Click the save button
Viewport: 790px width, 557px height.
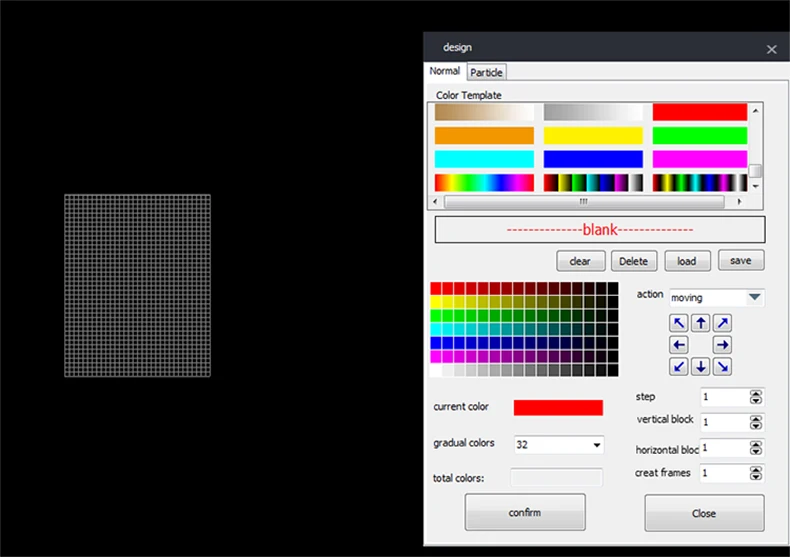tap(741, 260)
